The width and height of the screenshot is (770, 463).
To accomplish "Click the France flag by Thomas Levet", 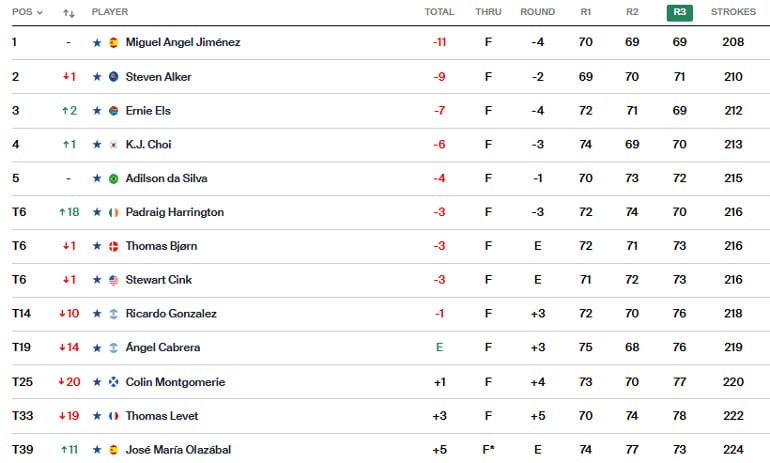I will pos(113,416).
